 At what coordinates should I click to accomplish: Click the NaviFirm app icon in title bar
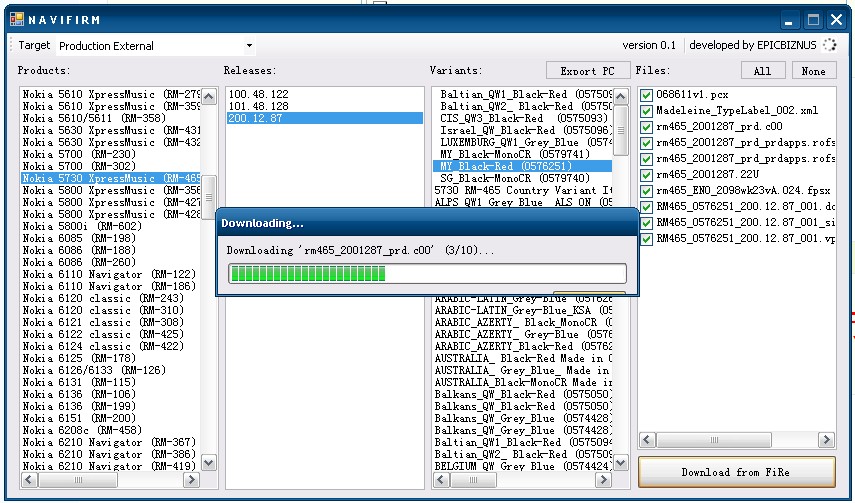coord(17,20)
